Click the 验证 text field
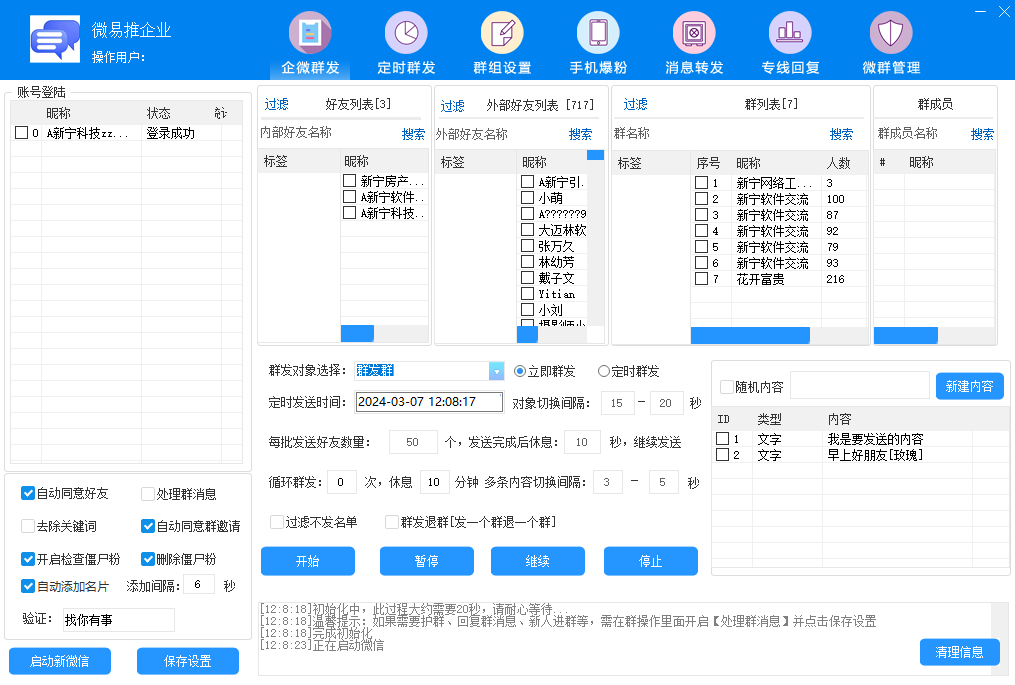The height and width of the screenshot is (685, 1015). coord(118,620)
